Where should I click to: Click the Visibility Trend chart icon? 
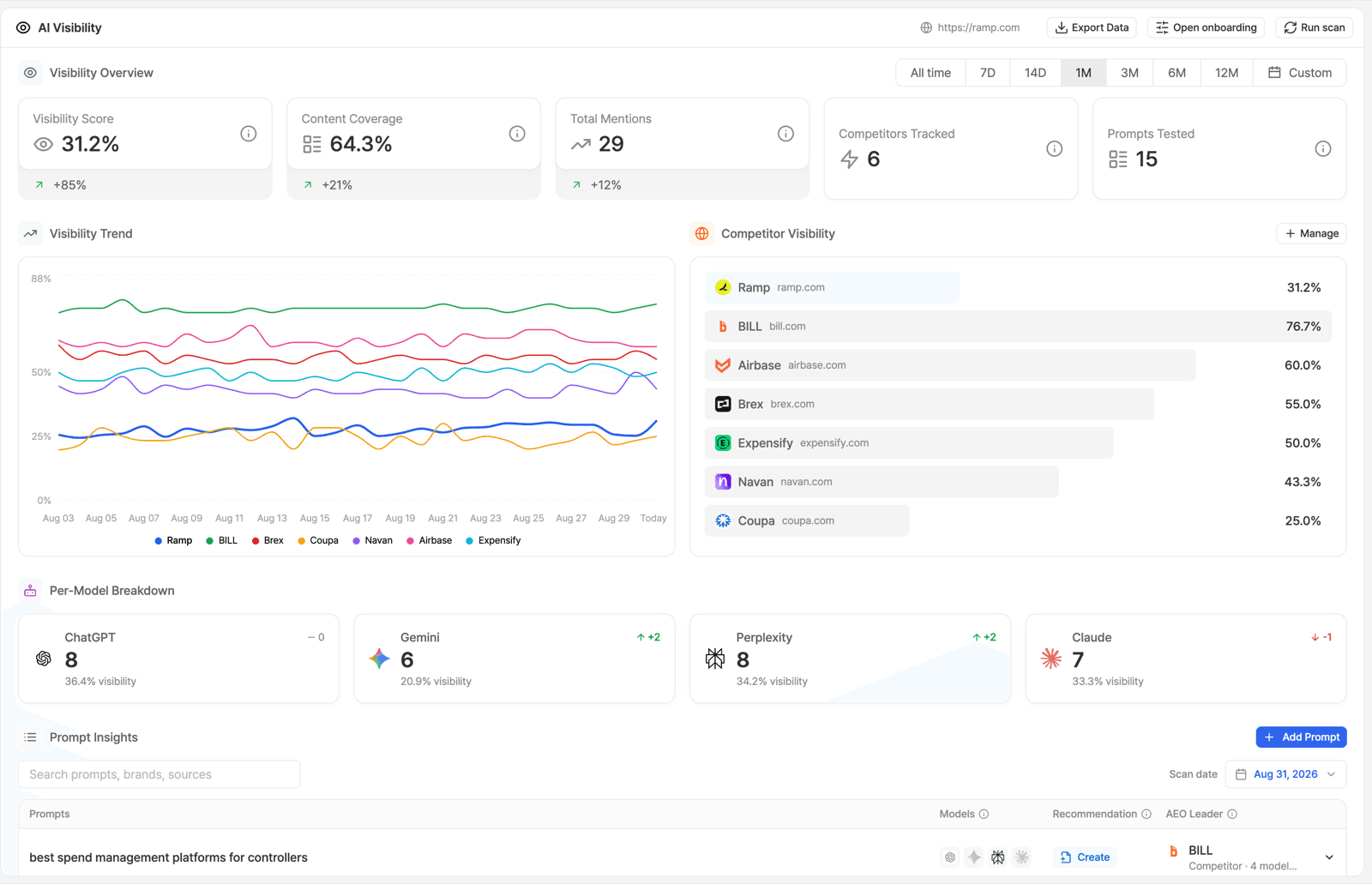[30, 233]
